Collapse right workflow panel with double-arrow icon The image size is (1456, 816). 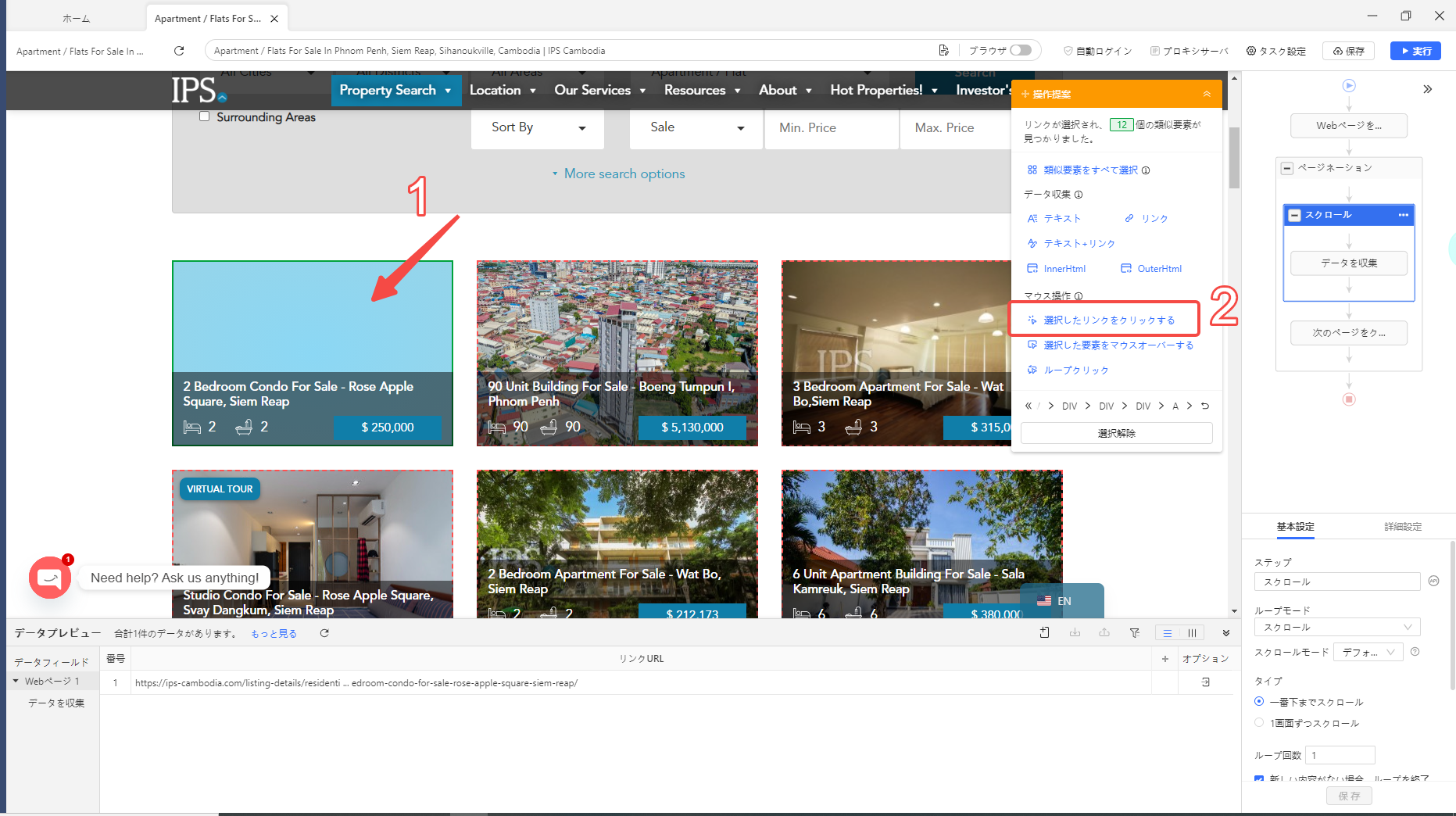pyautogui.click(x=1427, y=89)
